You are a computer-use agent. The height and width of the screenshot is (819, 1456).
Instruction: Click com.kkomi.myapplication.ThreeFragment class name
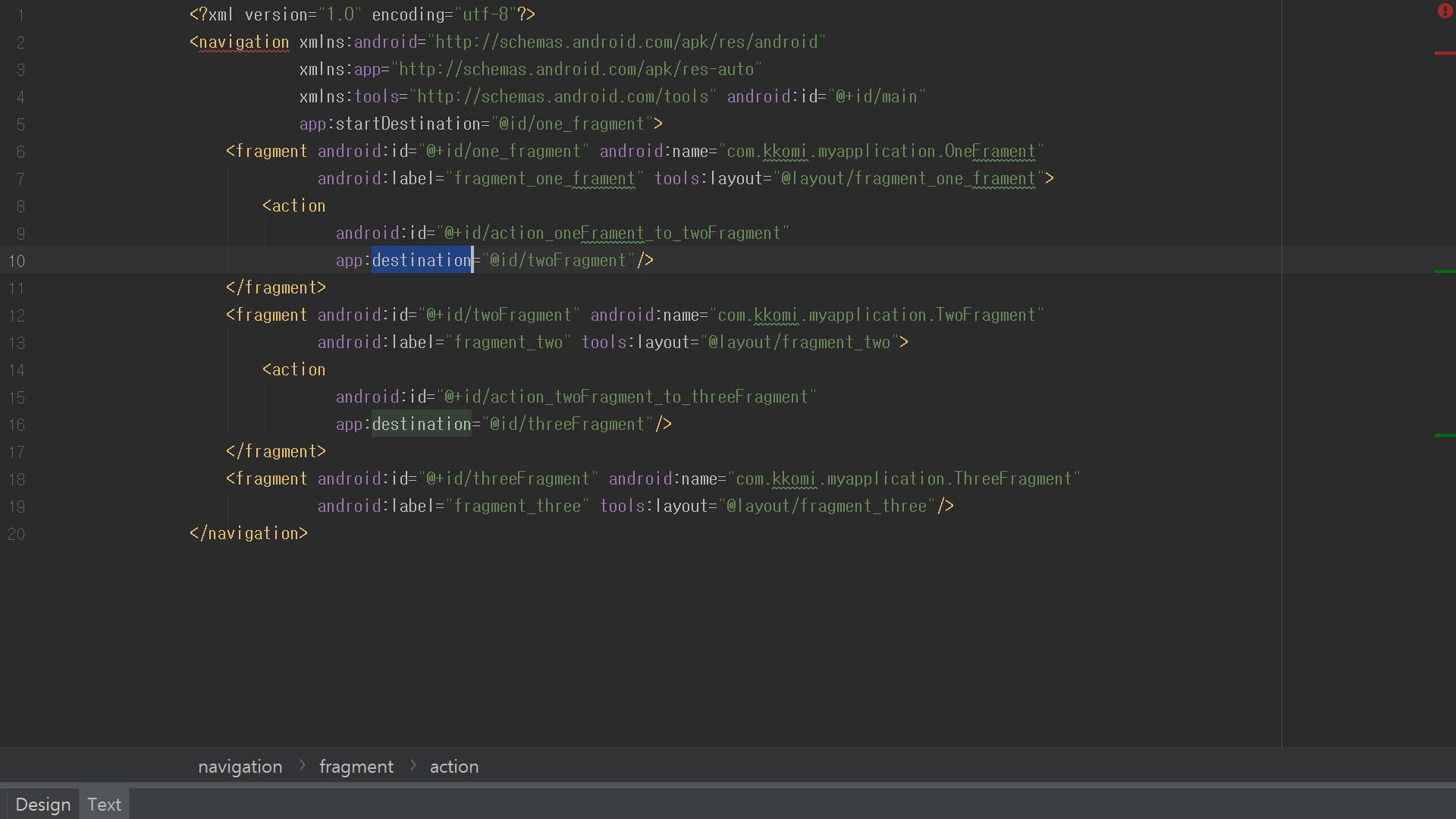(904, 479)
